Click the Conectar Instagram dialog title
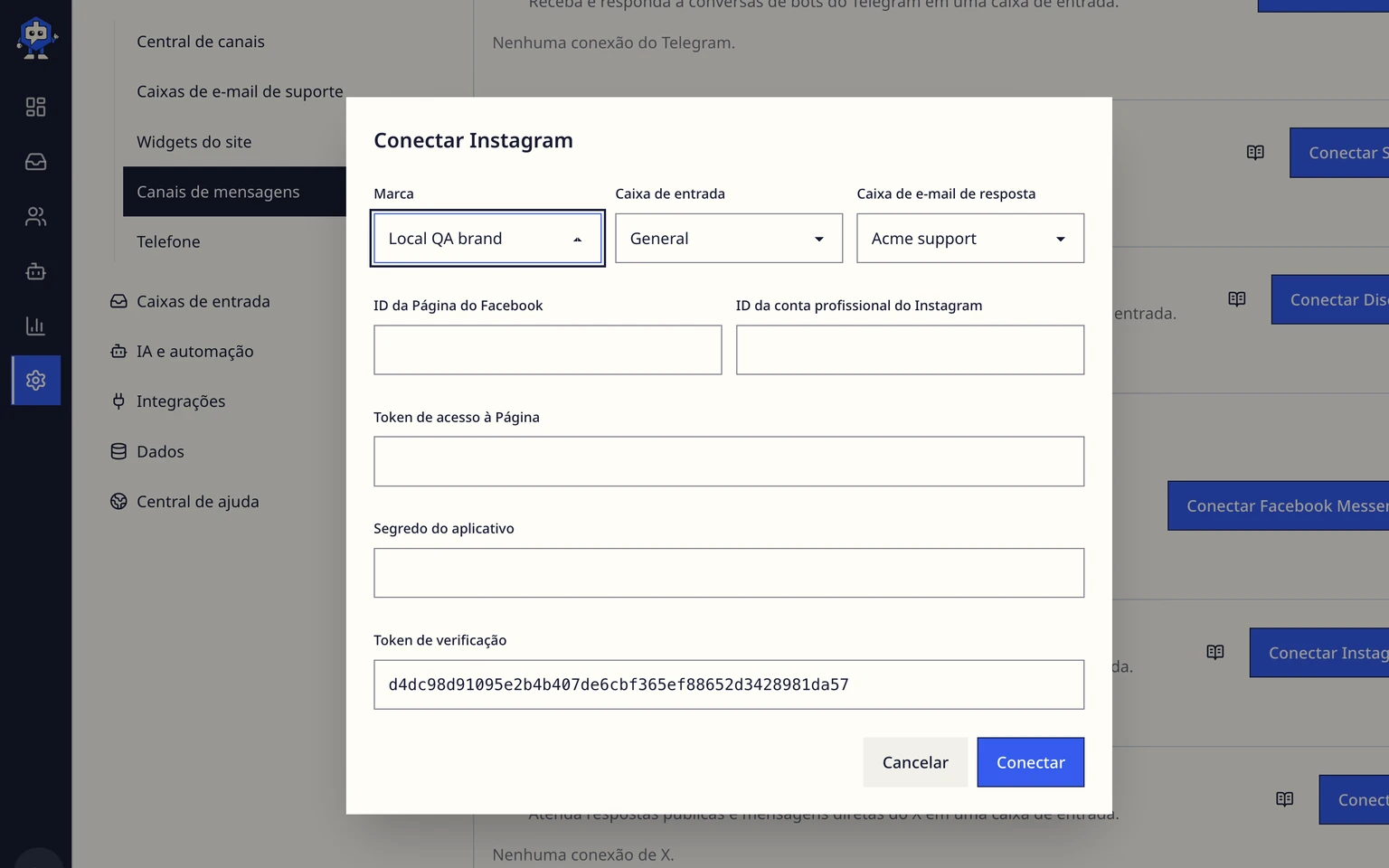Screen dimensions: 1389x868 tap(473, 140)
